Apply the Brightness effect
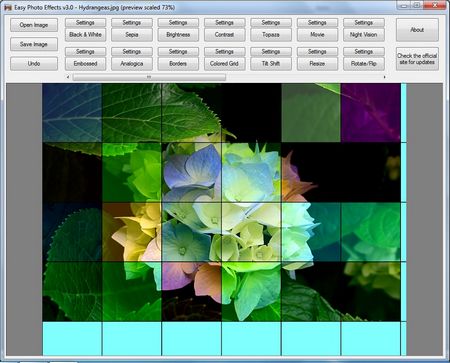 click(x=178, y=35)
